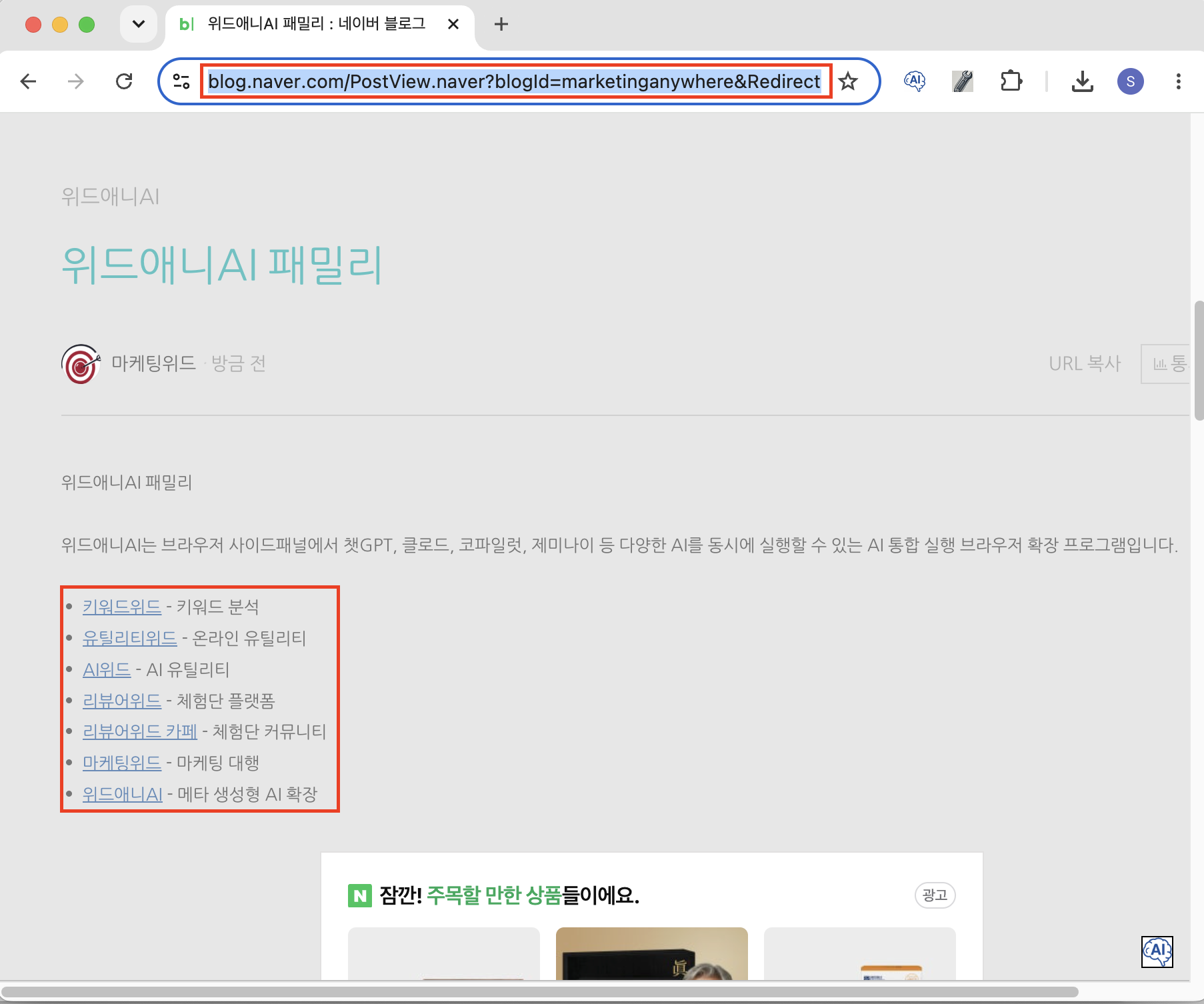Click the vertical scrollbar thumb
This screenshot has height=1004, width=1204.
pos(1199,361)
